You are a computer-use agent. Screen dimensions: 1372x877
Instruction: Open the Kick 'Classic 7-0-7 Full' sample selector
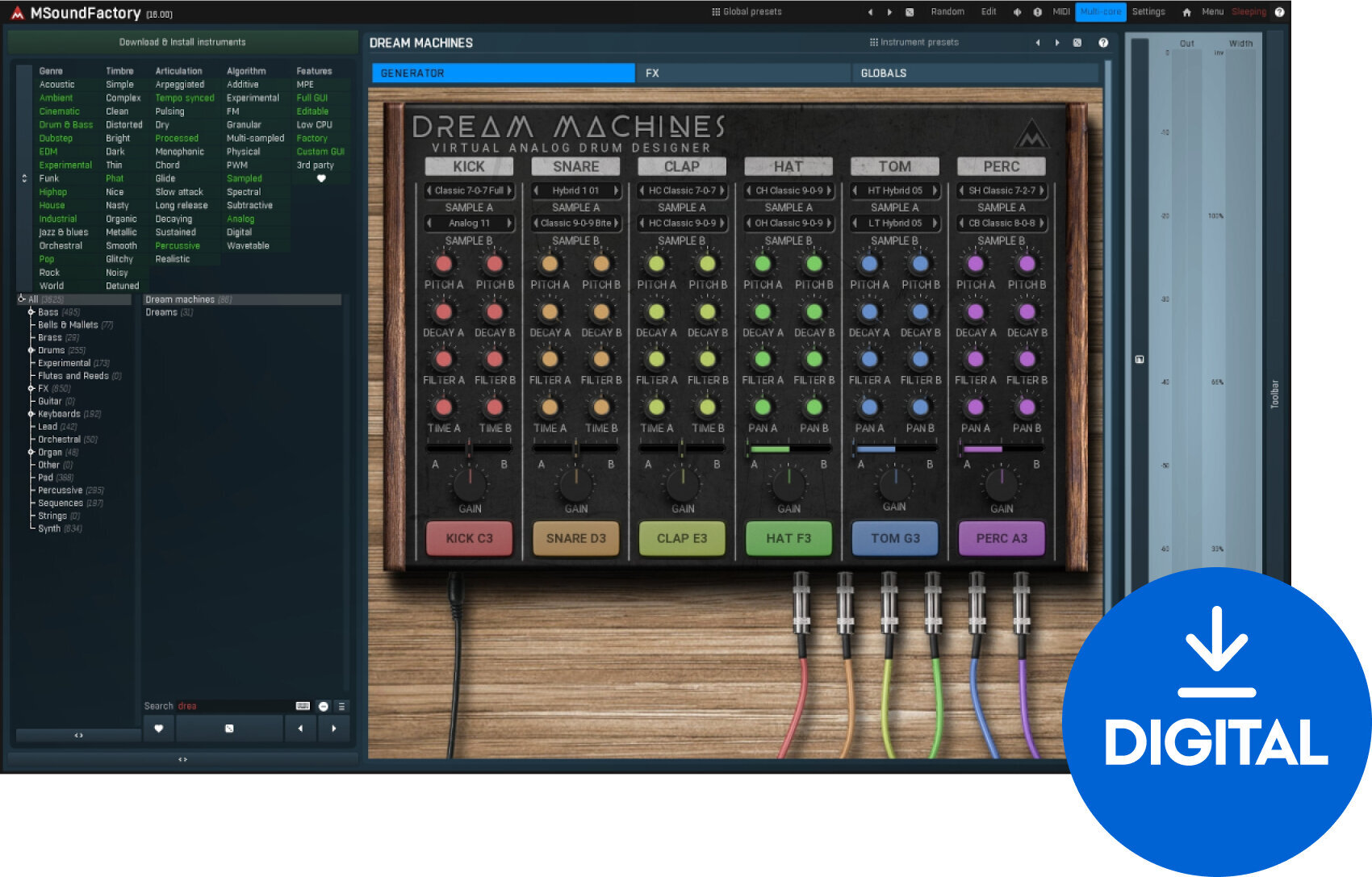coord(469,191)
